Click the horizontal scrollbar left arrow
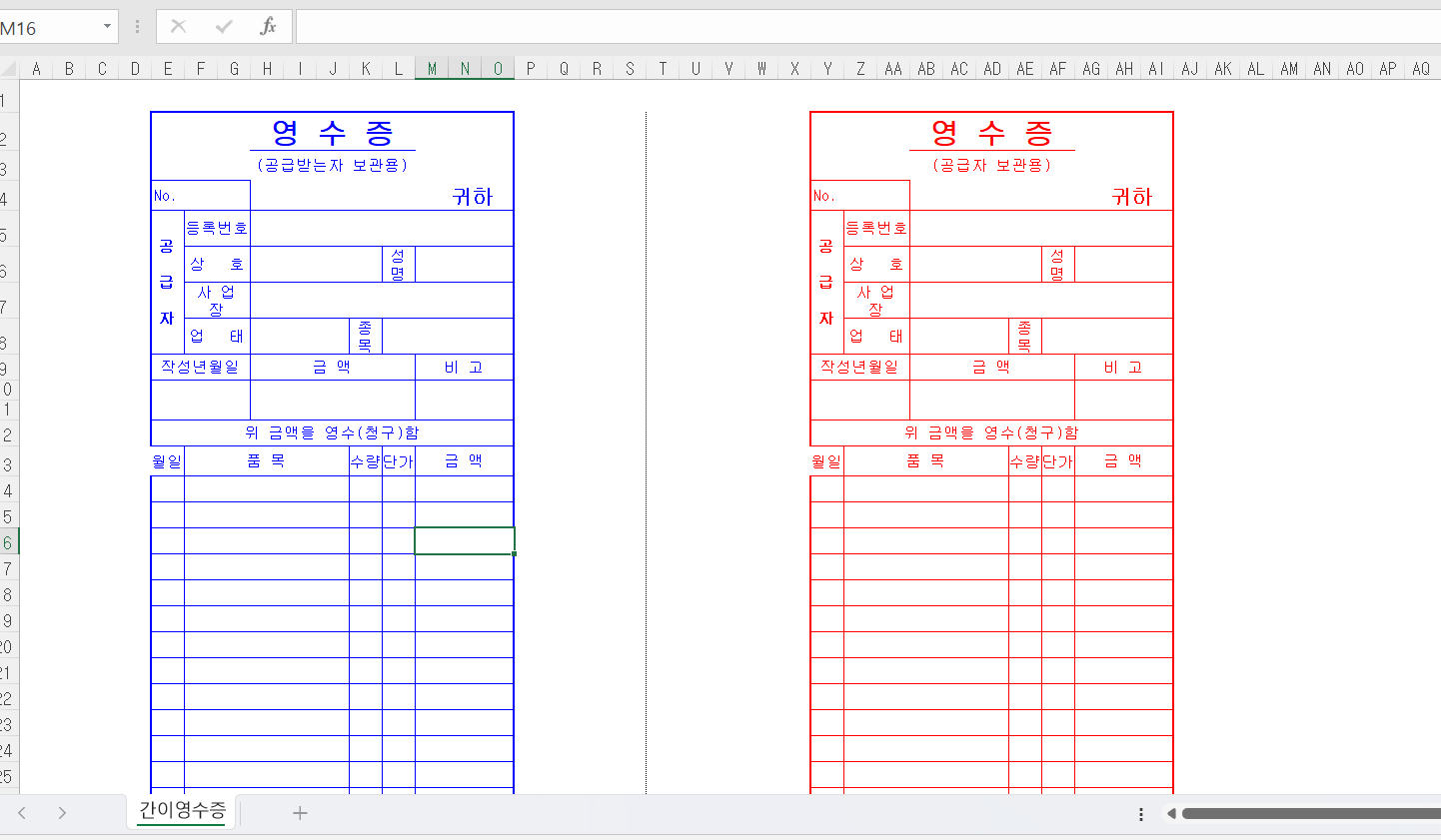 tap(1171, 814)
